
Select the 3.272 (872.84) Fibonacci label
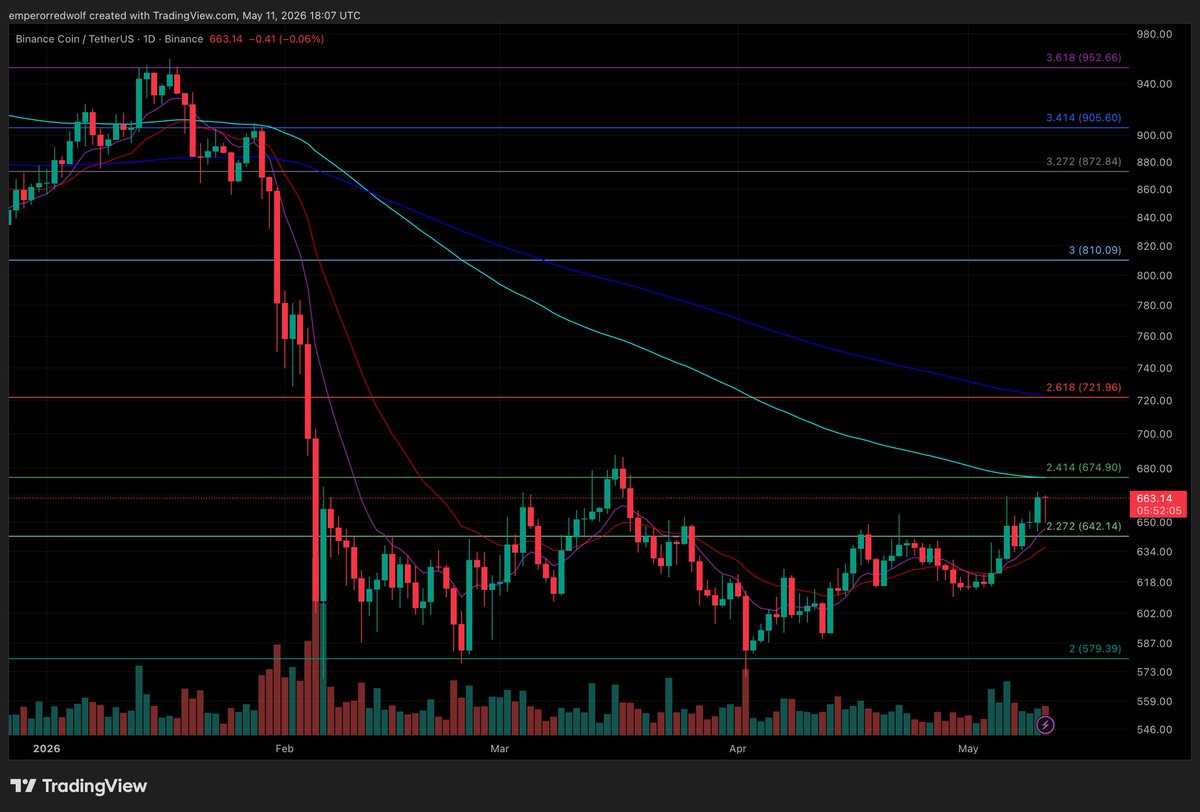1083,162
